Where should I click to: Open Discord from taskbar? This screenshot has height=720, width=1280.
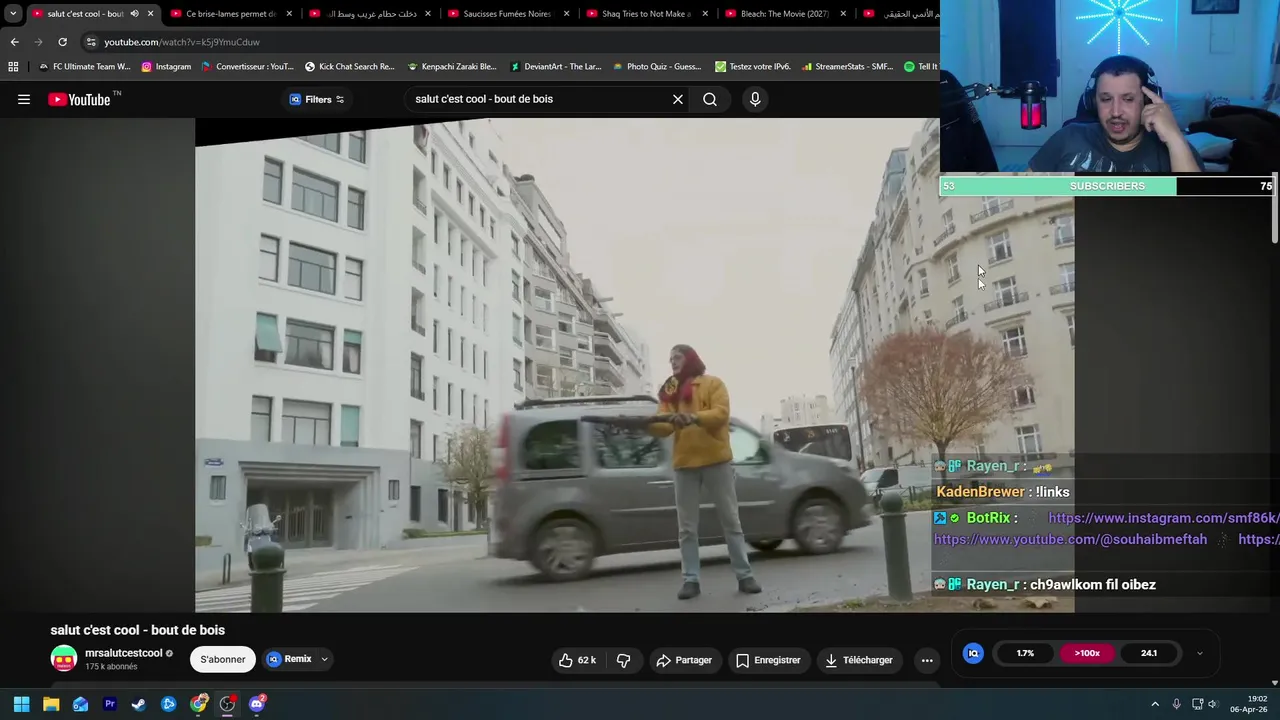(257, 704)
